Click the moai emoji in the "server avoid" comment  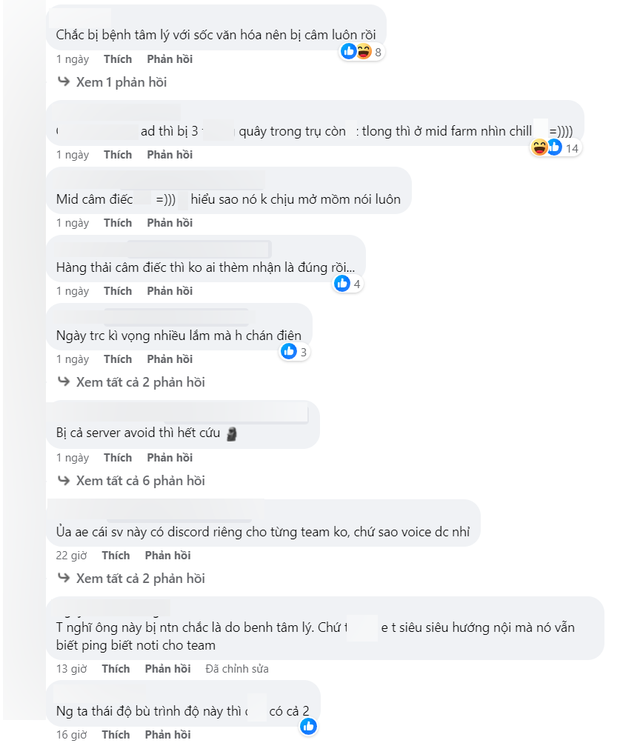230,434
